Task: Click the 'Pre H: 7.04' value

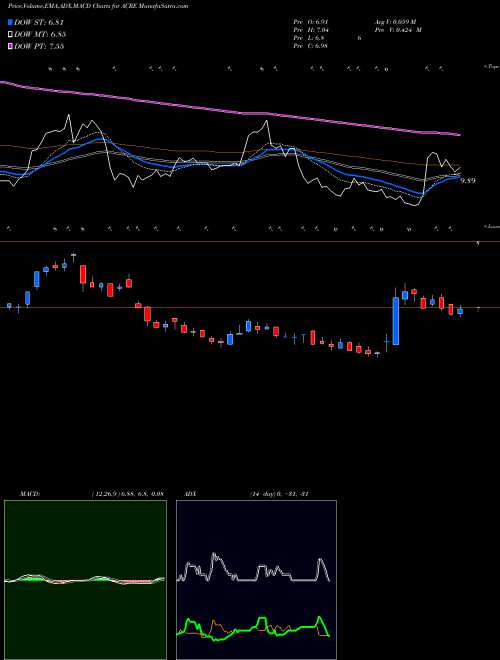Action: 311,30
